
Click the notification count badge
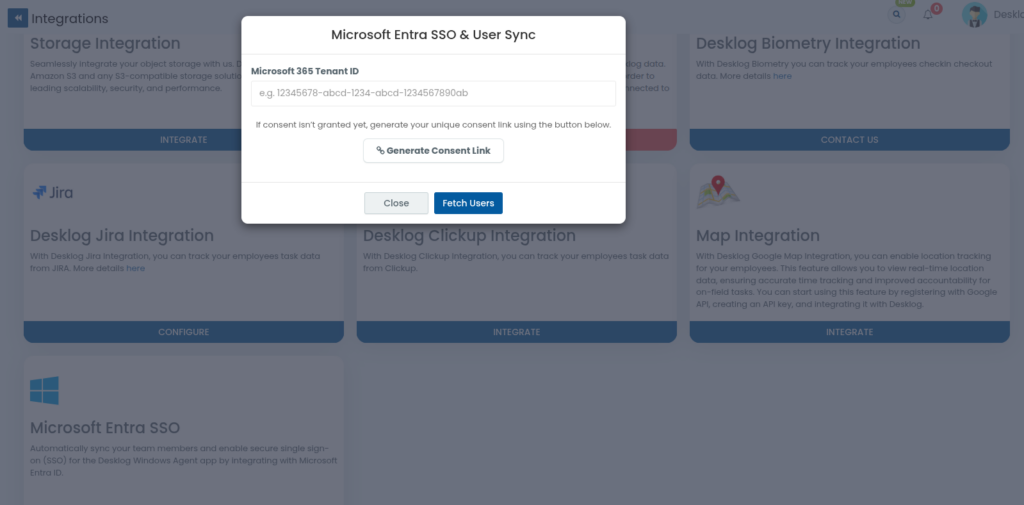coord(936,8)
